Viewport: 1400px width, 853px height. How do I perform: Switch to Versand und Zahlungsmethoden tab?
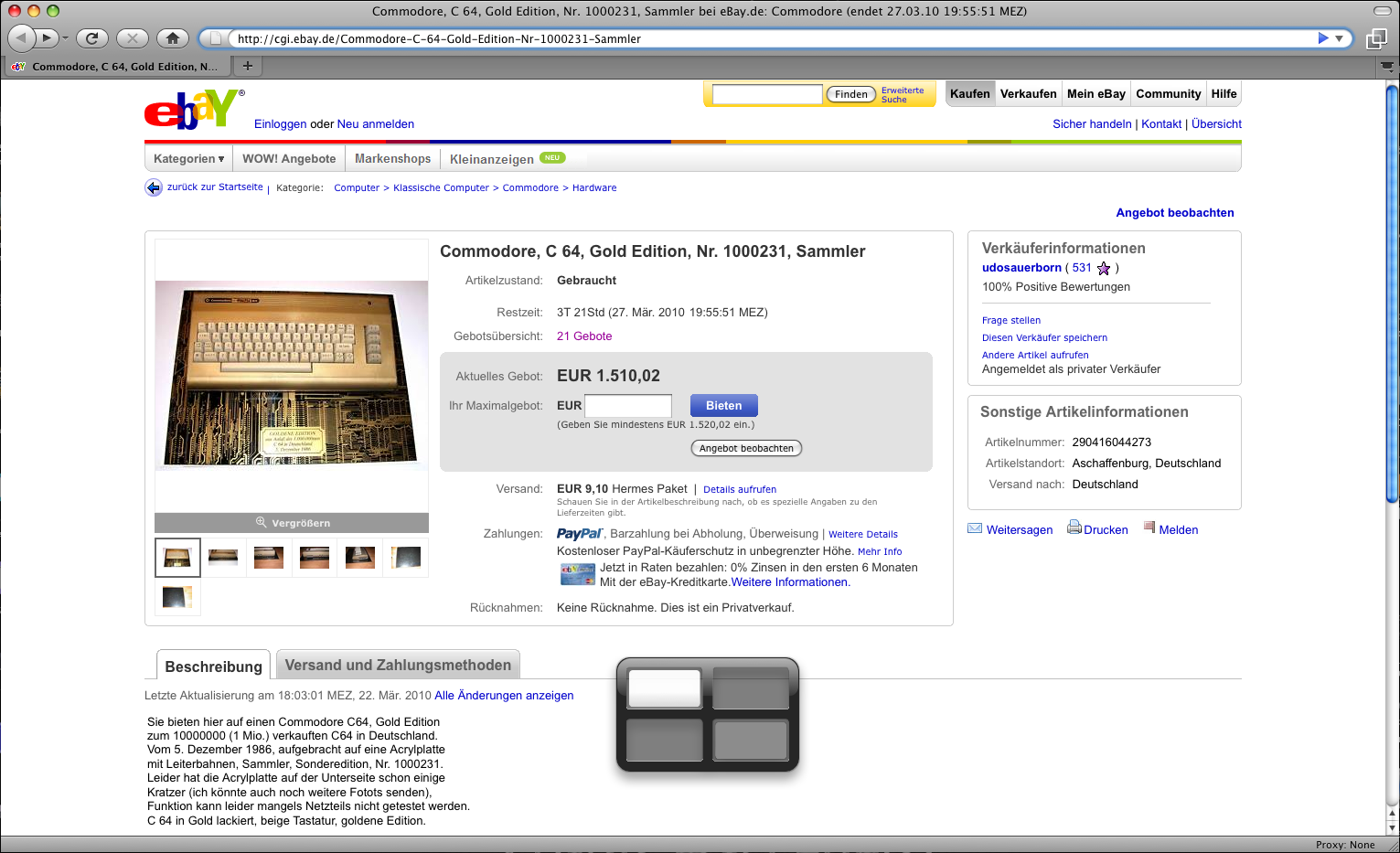pos(398,665)
